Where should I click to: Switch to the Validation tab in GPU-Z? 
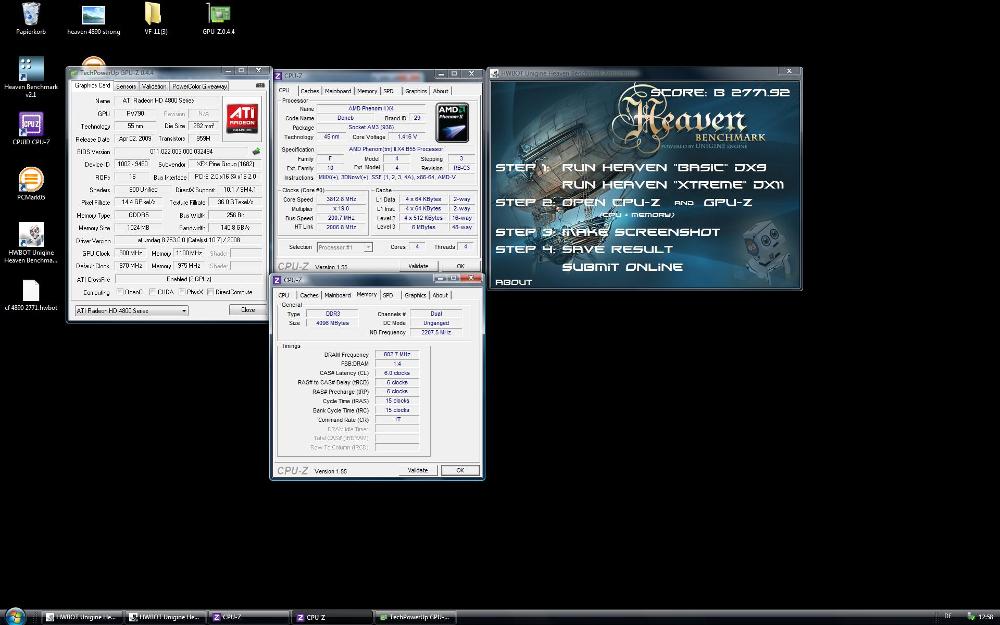(x=154, y=86)
